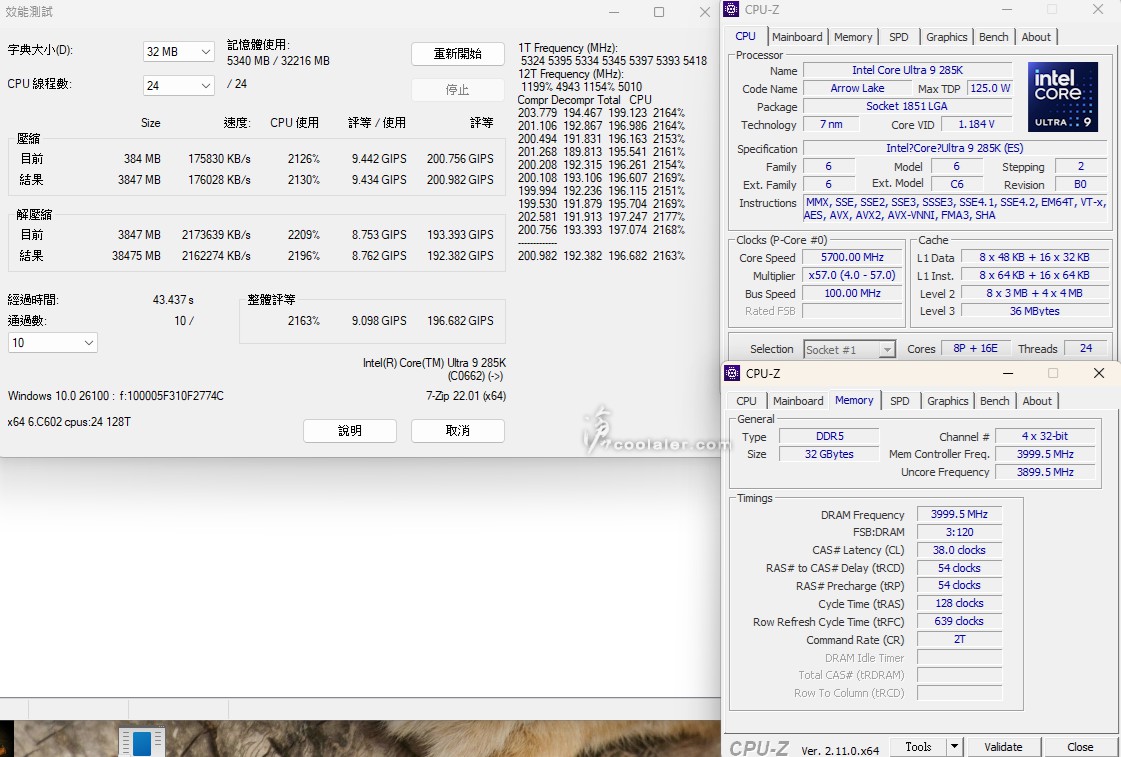
Task: Click the 1.184 V core VID value
Action: pos(976,124)
